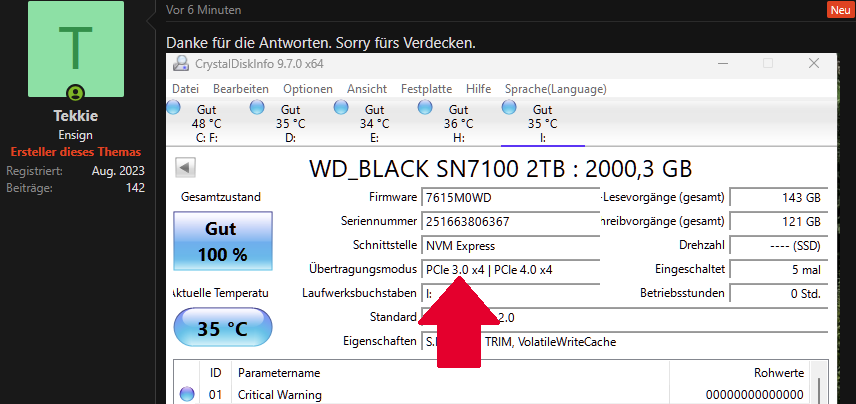Select drive I: tab
The width and height of the screenshot is (856, 404).
(543, 124)
